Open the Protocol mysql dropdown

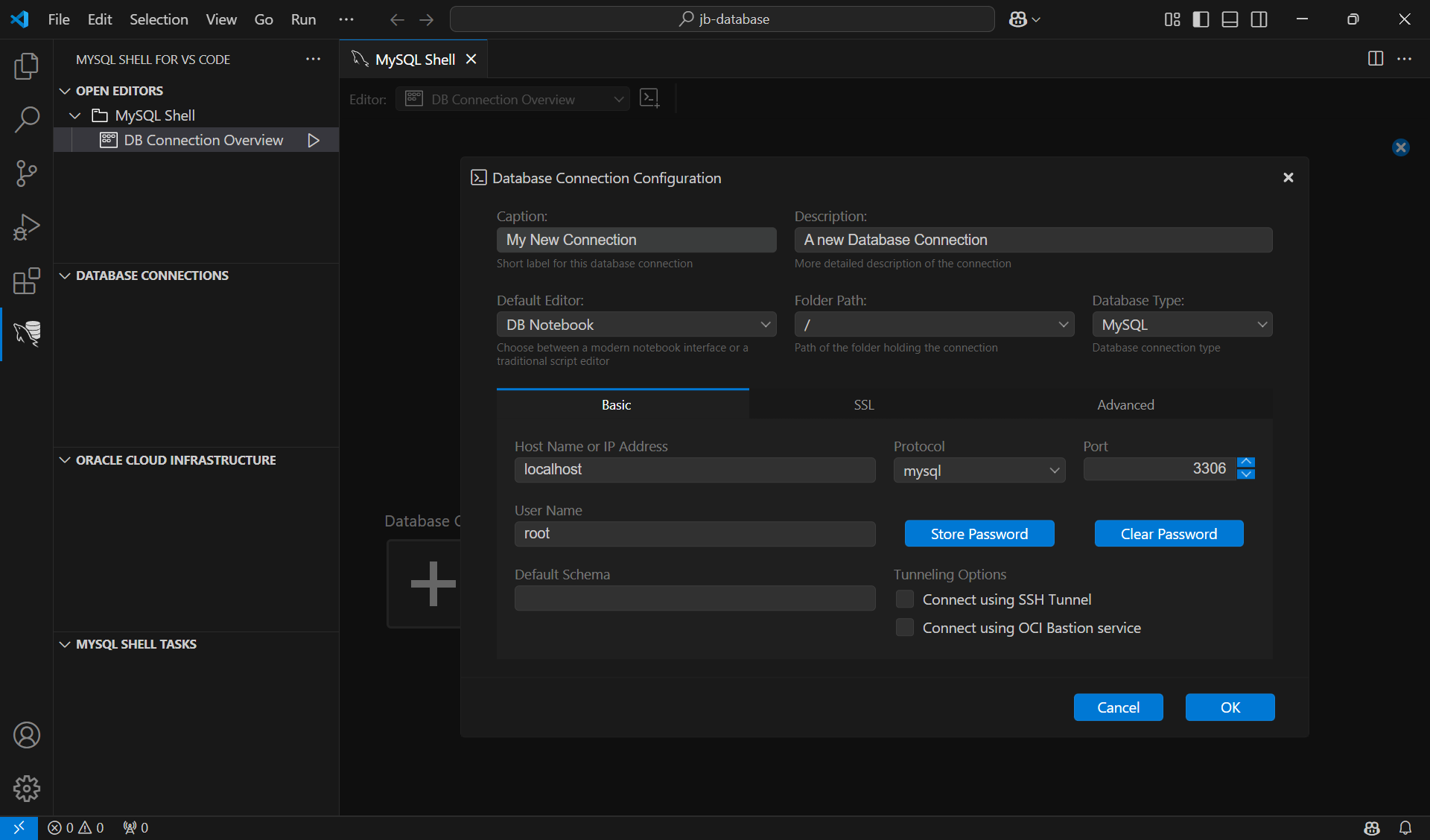point(979,471)
